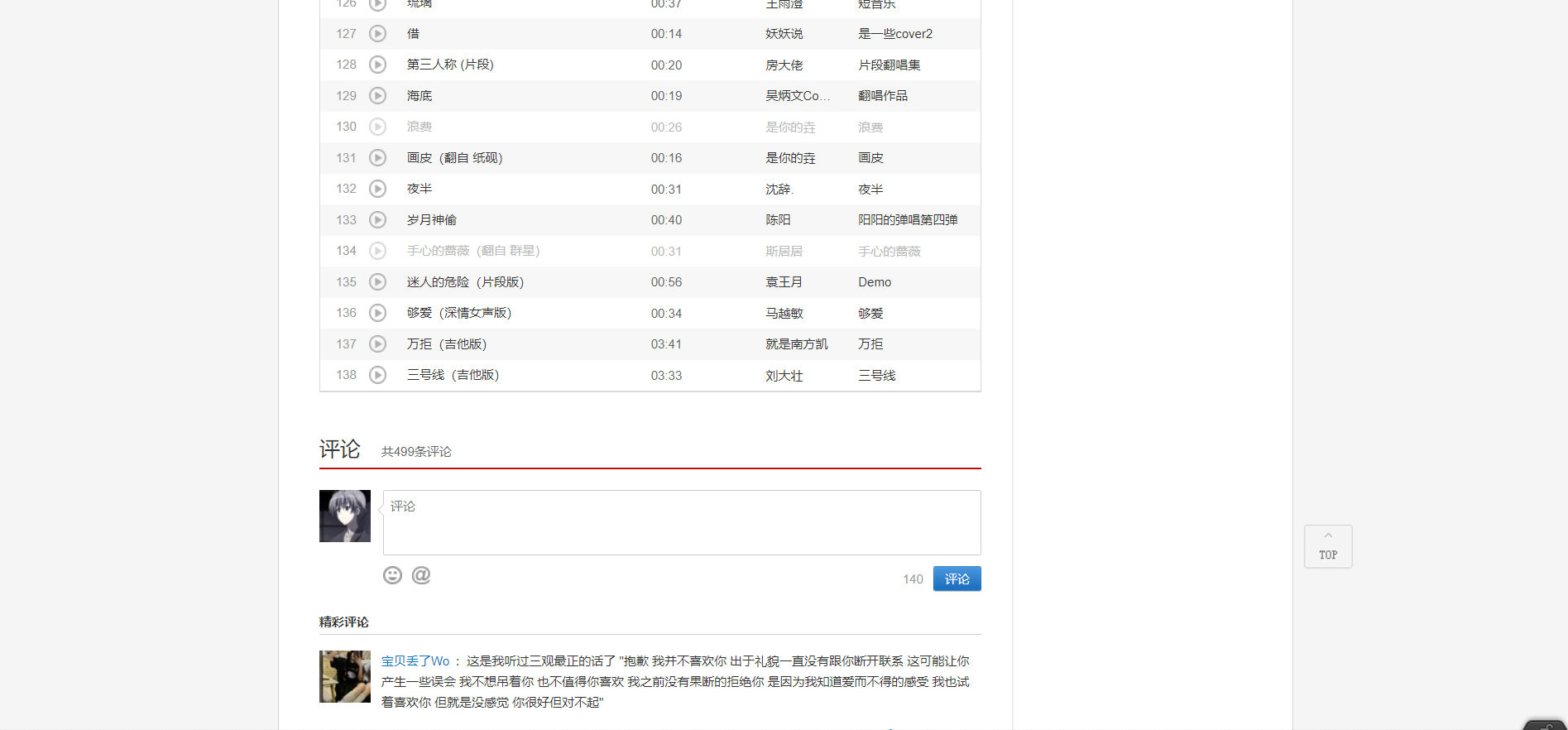Open the emoji picker icon

(392, 575)
